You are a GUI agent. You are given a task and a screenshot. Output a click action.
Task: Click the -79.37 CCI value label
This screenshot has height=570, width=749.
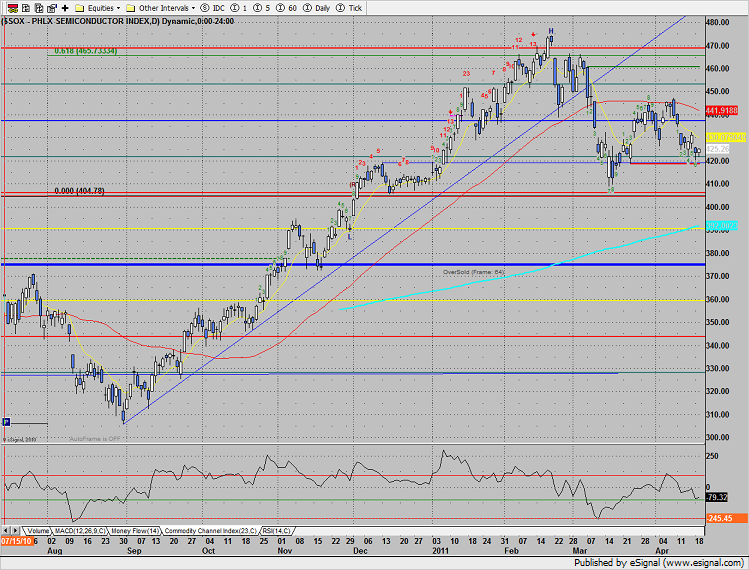[x=717, y=497]
